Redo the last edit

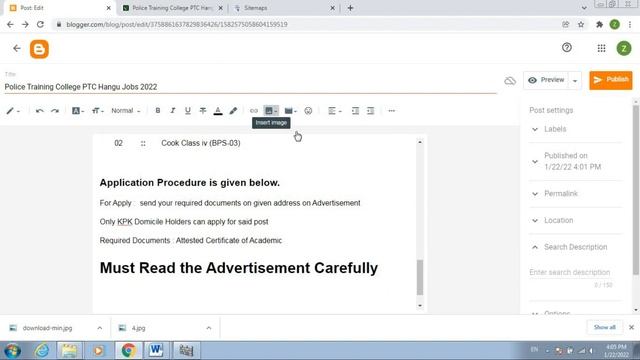pos(55,111)
